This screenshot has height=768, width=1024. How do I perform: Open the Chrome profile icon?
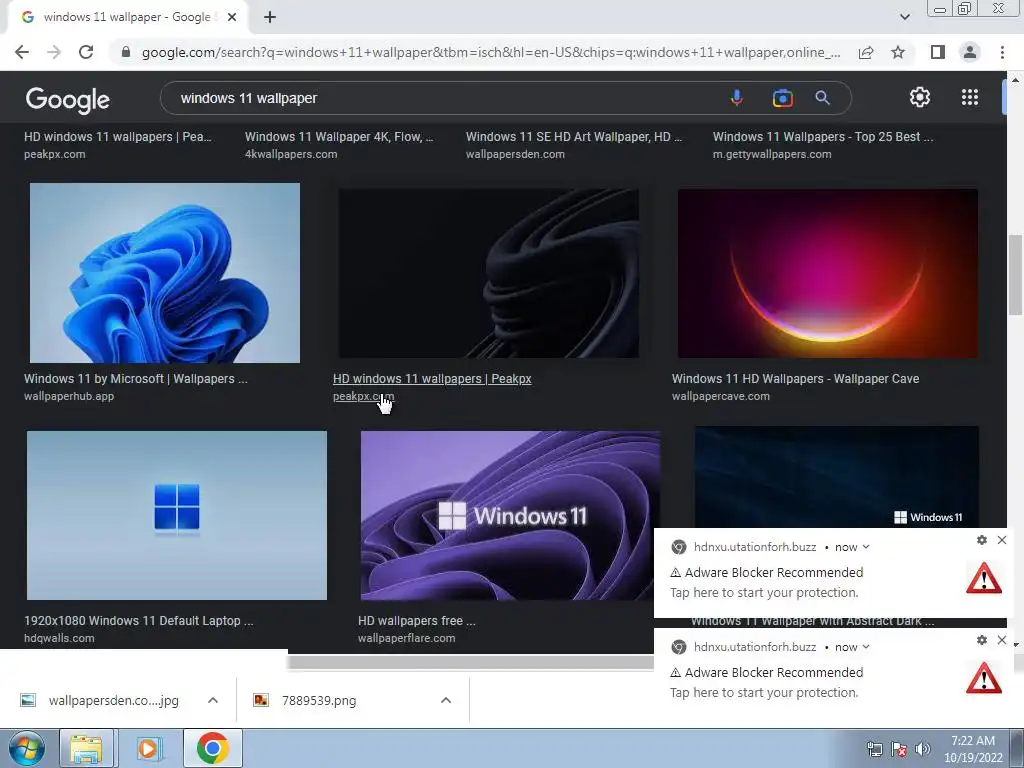coord(970,52)
